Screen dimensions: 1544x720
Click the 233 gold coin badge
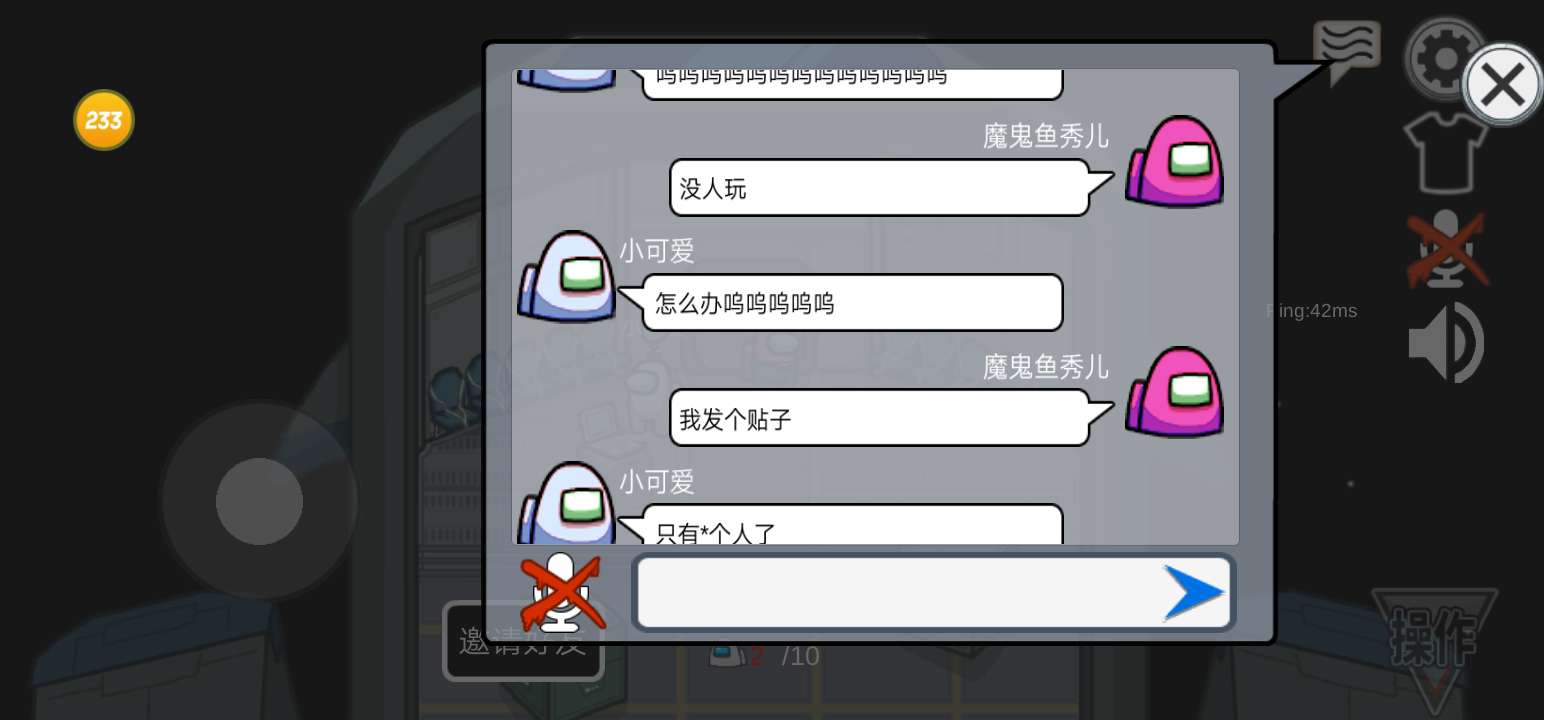[x=104, y=121]
